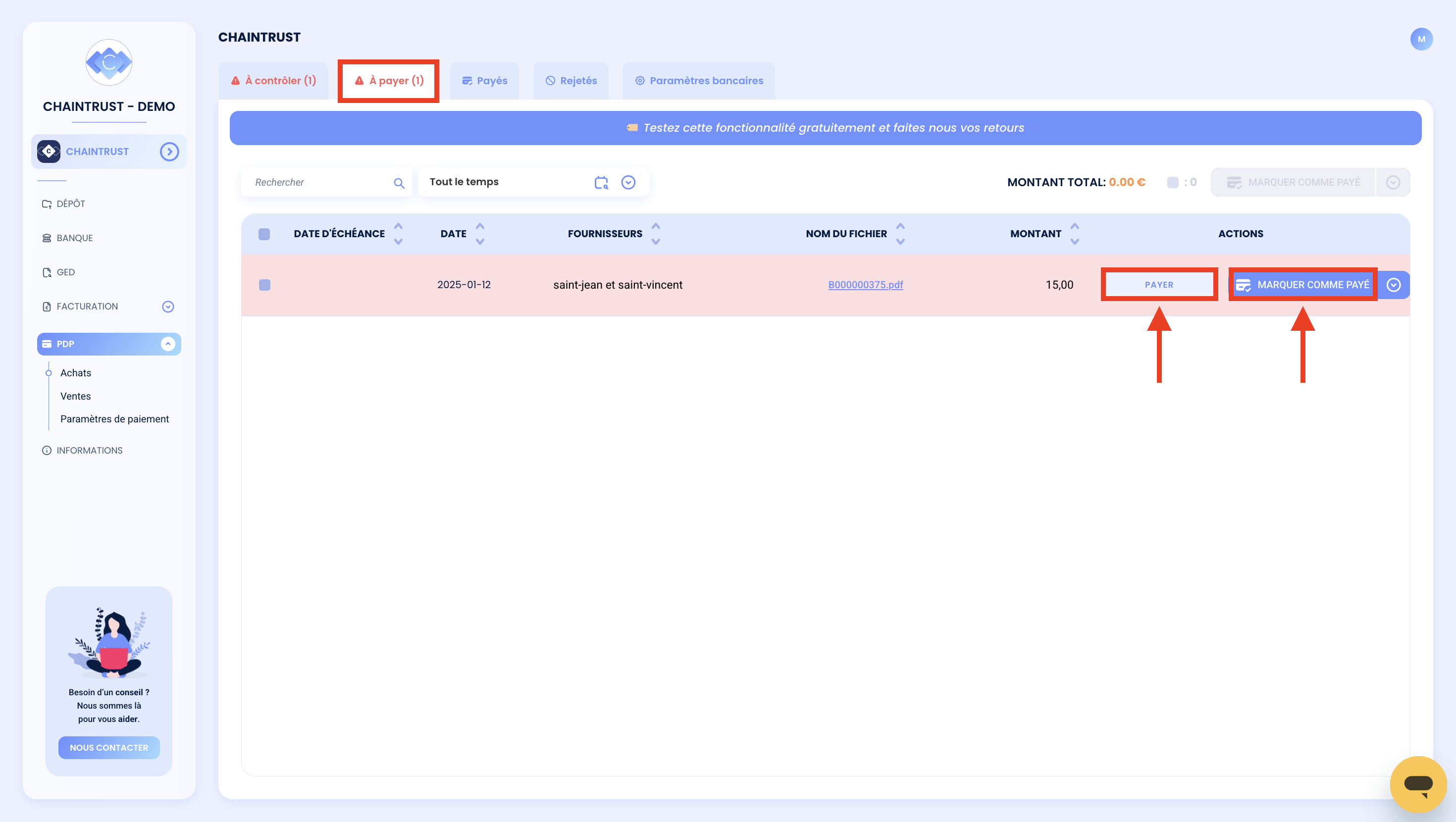Click the card icon on Payés tab
The width and height of the screenshot is (1456, 822).
coord(467,81)
